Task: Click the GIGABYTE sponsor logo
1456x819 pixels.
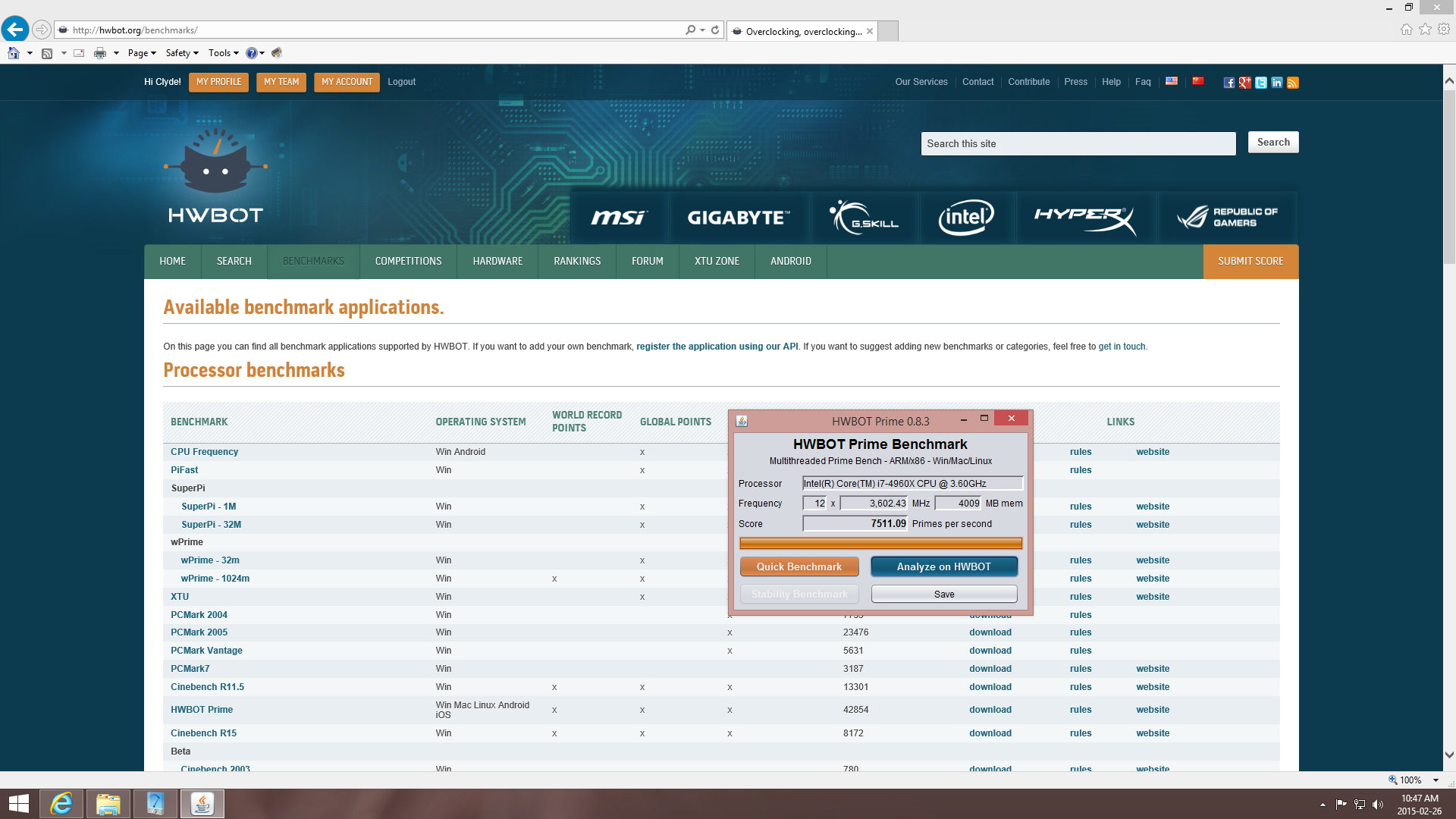Action: 739,218
